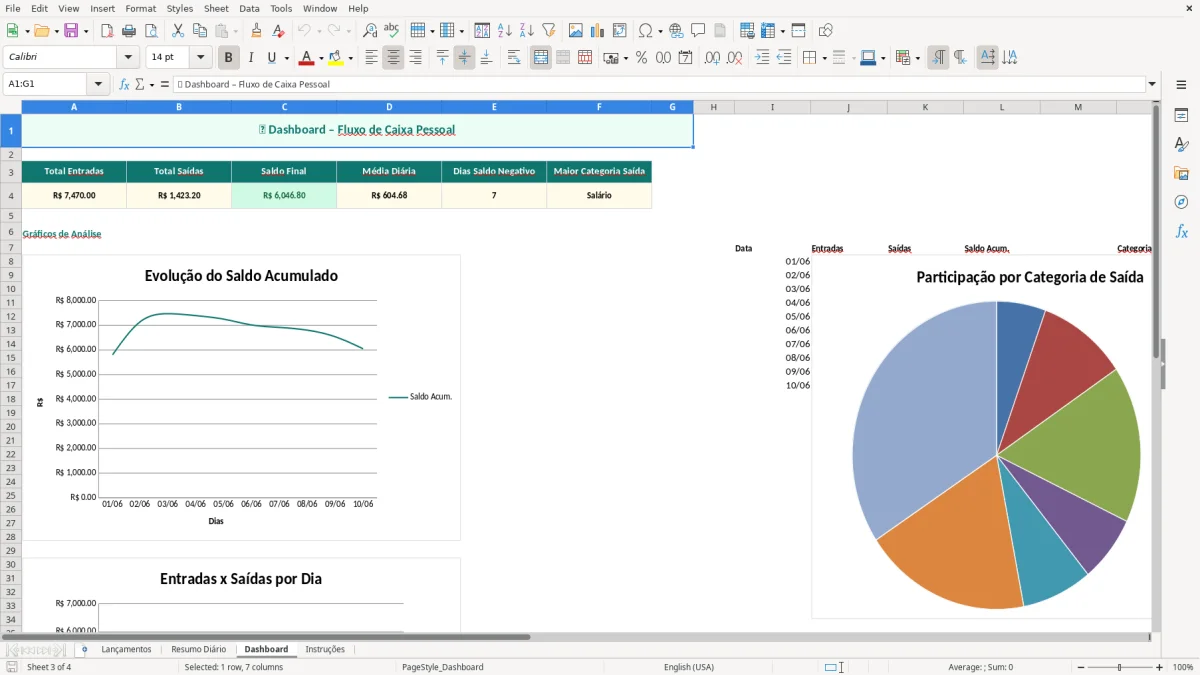
Task: Toggle Align Right button
Action: pos(415,58)
